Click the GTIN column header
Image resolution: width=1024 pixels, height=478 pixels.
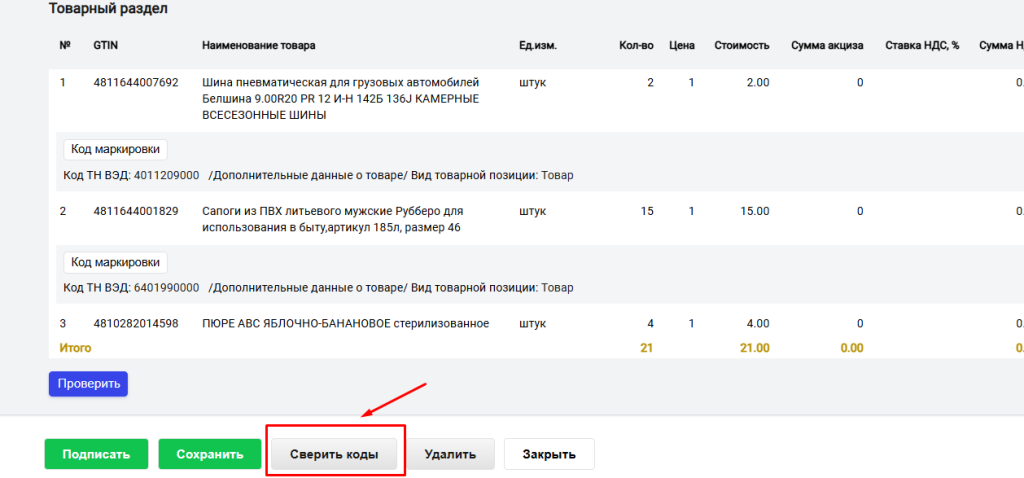[x=106, y=46]
